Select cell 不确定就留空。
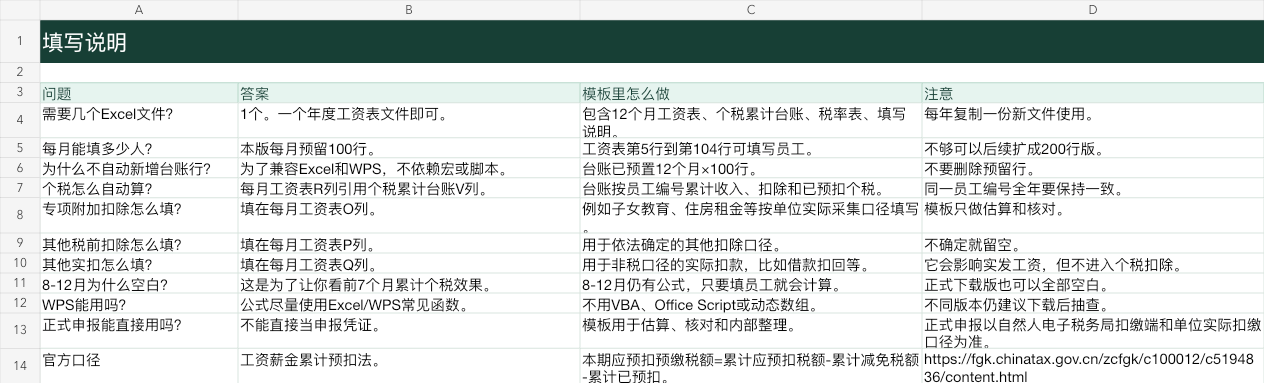 tap(1093, 245)
